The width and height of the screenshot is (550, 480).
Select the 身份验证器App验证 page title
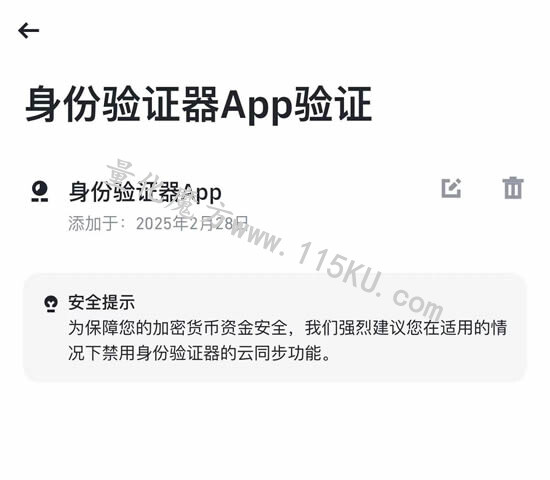(x=199, y=105)
